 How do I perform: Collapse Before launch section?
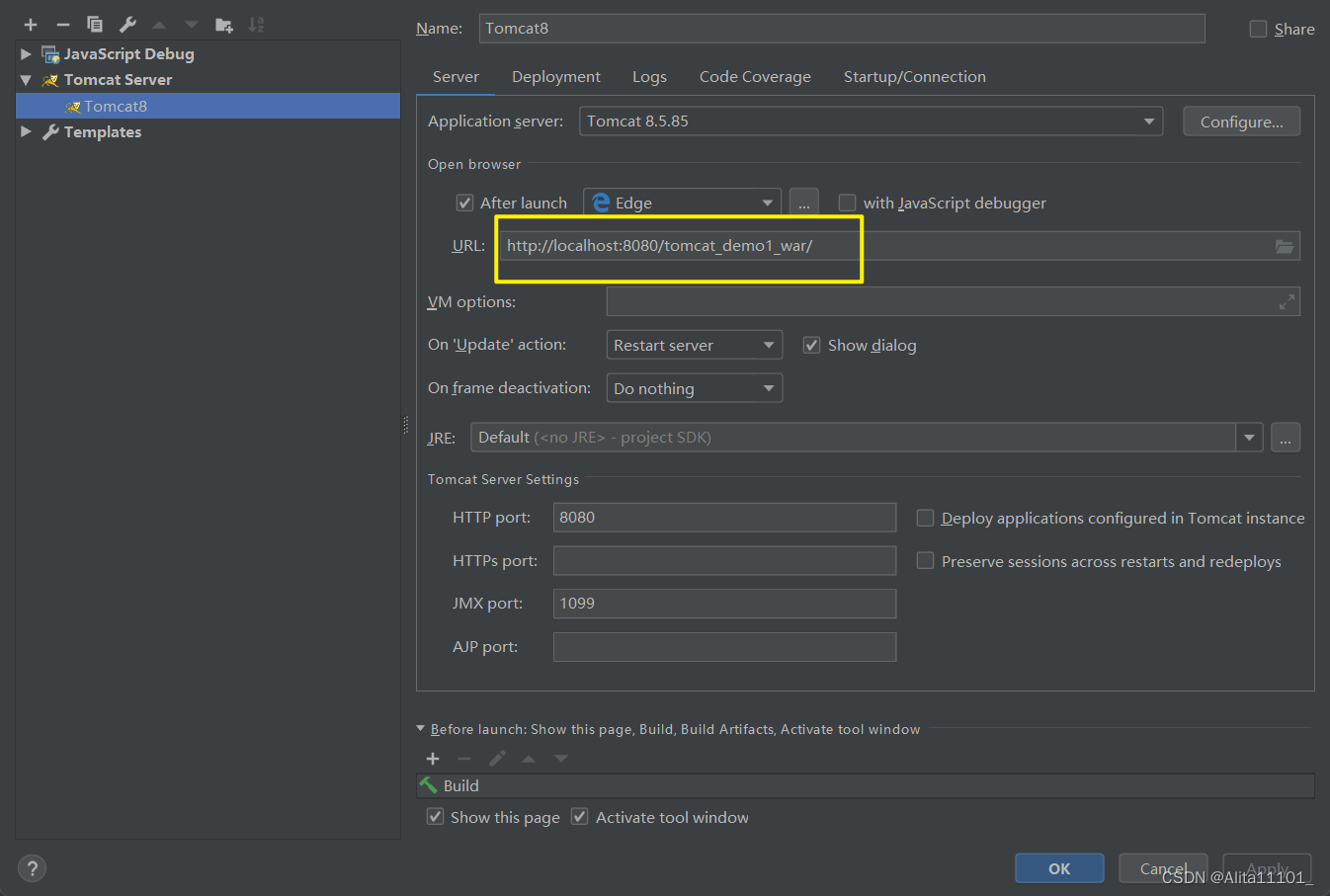[x=421, y=729]
